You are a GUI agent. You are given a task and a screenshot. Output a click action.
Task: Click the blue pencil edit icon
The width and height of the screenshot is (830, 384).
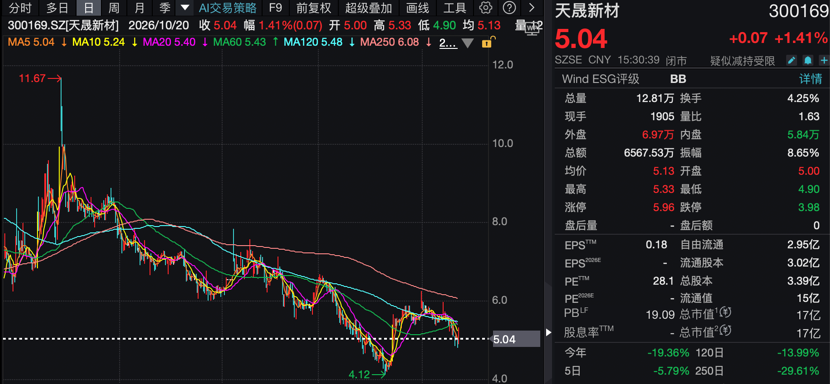pyautogui.click(x=791, y=60)
